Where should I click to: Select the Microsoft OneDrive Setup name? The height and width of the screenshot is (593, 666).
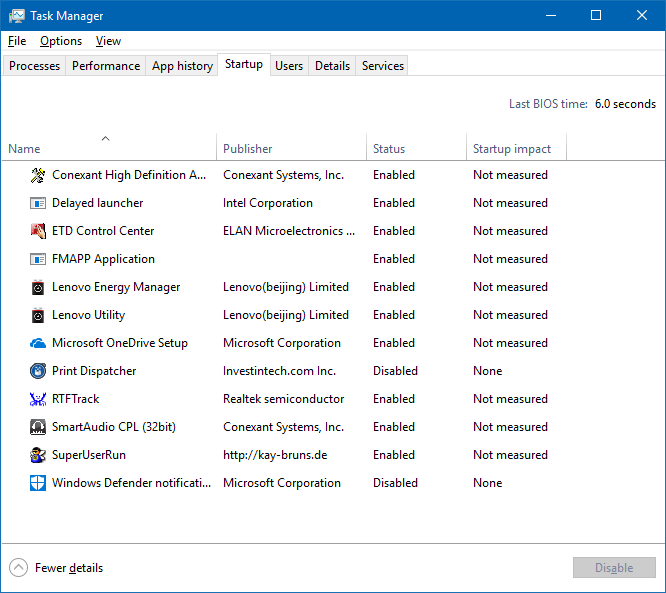point(120,343)
